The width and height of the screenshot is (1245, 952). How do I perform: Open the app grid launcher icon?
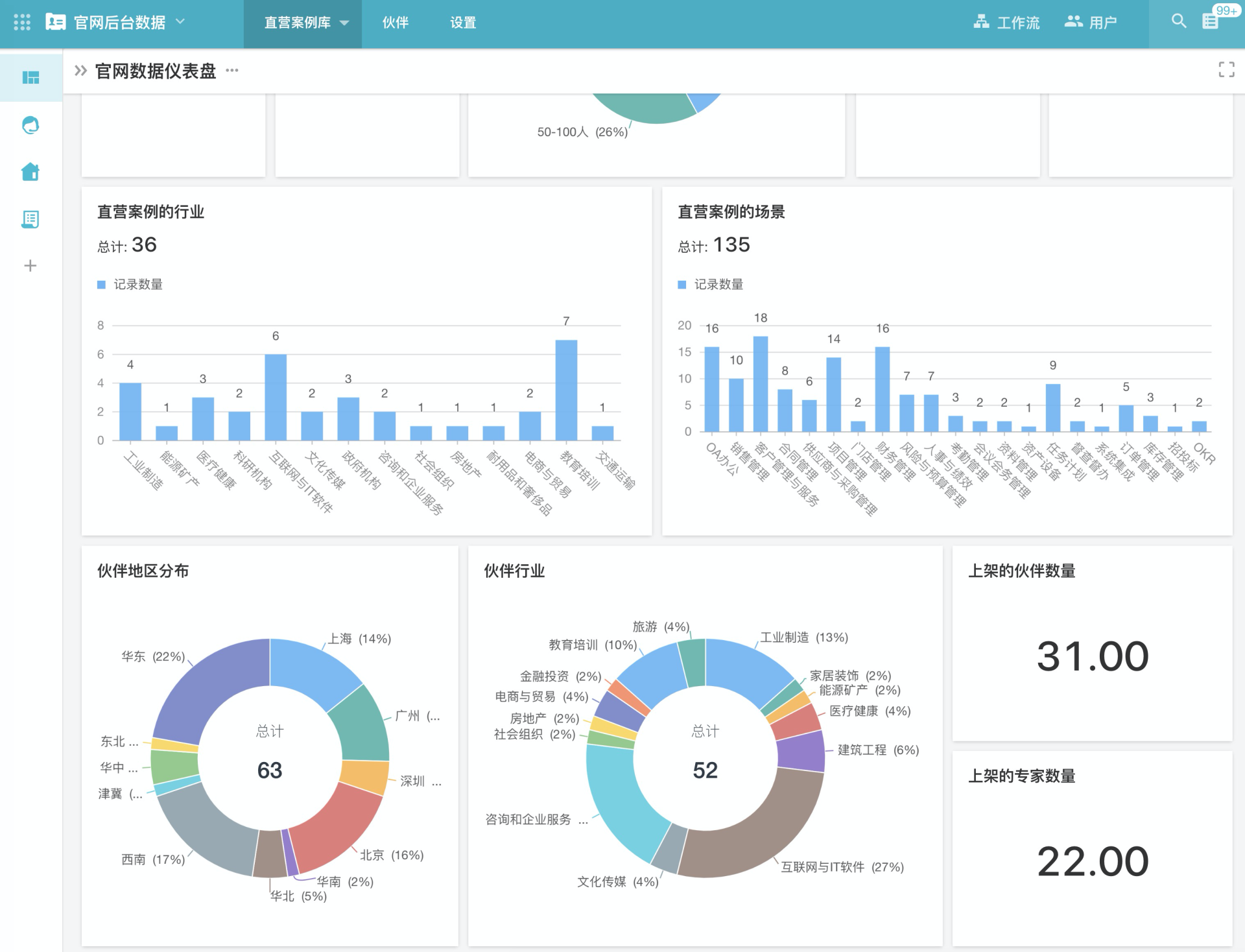click(x=22, y=23)
